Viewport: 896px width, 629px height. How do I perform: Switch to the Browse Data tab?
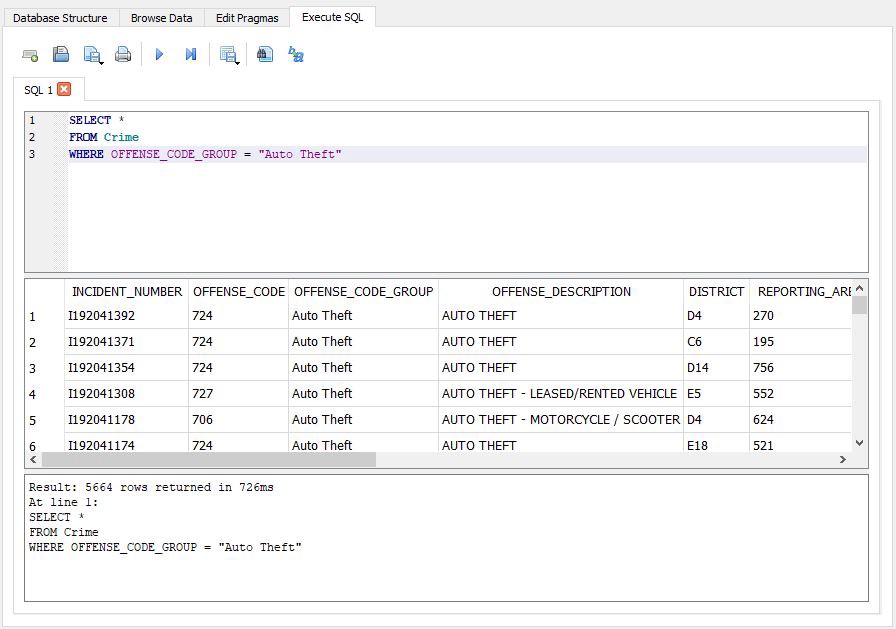(x=162, y=18)
